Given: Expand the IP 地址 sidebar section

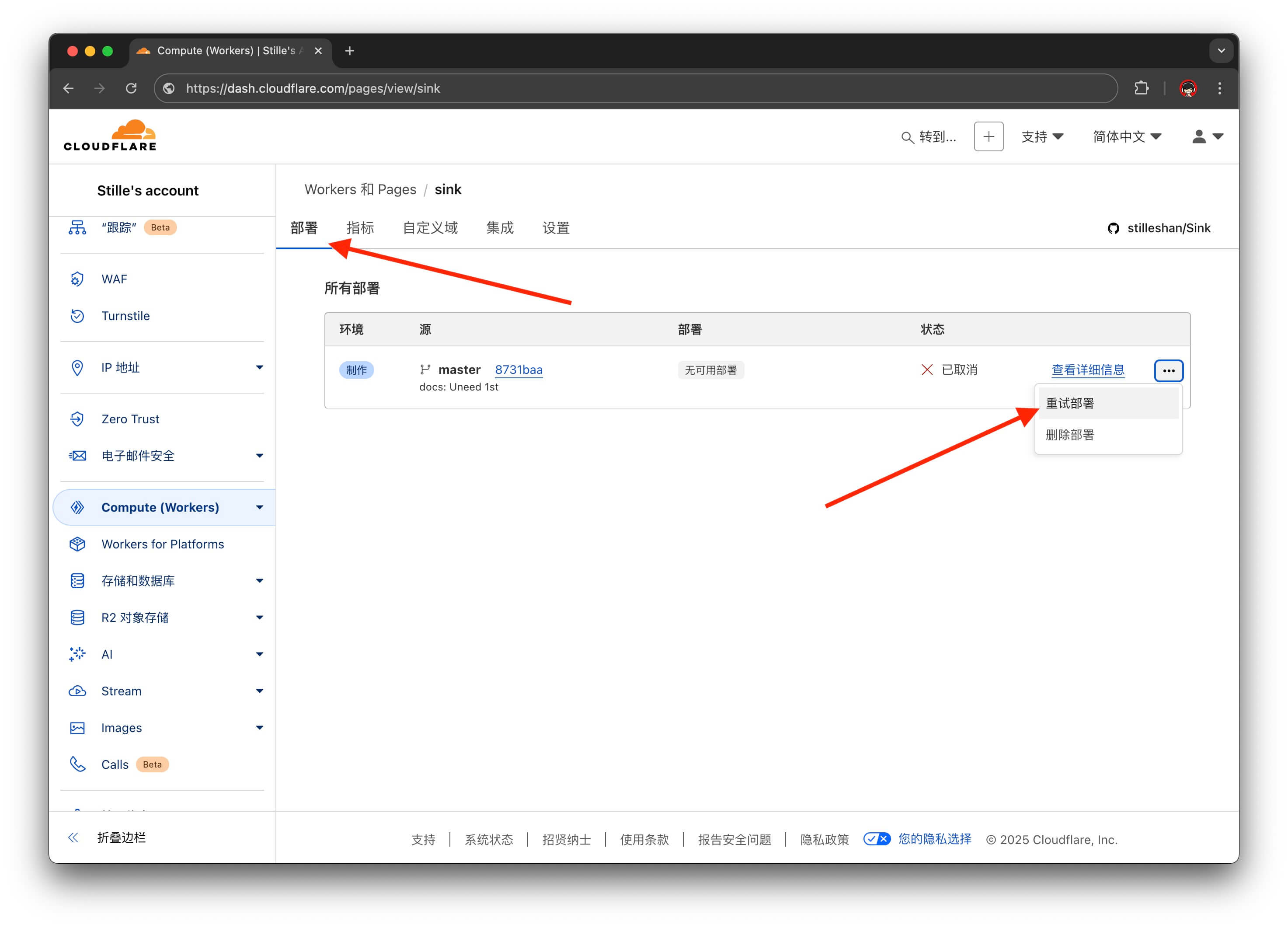Looking at the screenshot, I should 260,367.
